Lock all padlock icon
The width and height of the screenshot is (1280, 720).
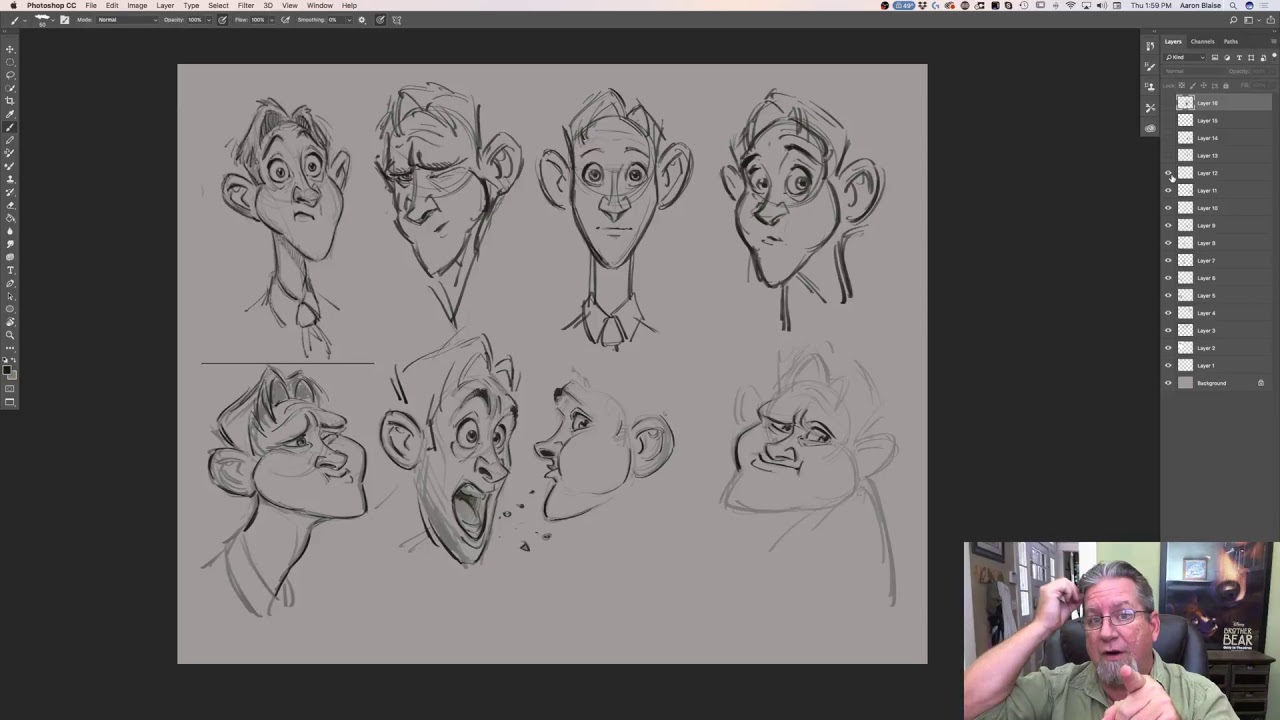click(1226, 85)
